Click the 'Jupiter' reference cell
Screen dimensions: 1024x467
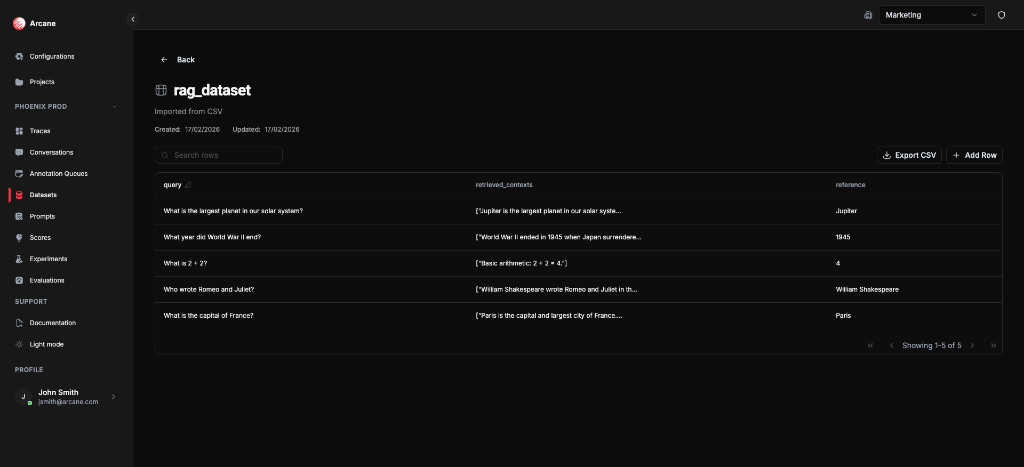846,211
